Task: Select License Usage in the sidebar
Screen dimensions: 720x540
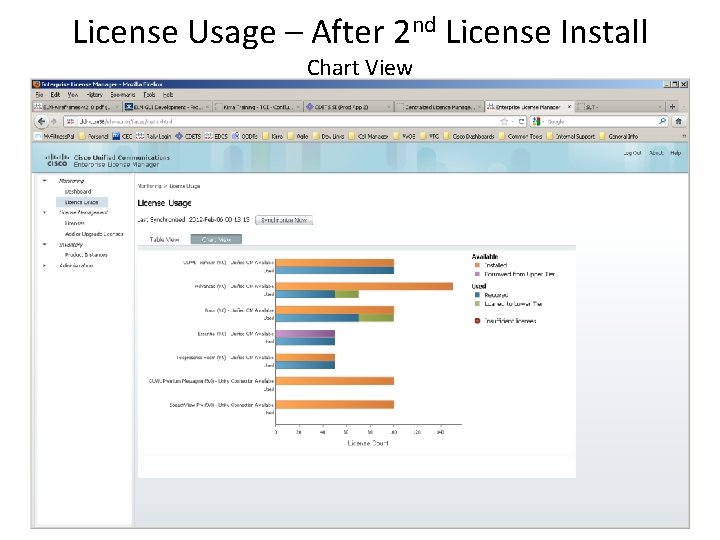Action: click(82, 202)
